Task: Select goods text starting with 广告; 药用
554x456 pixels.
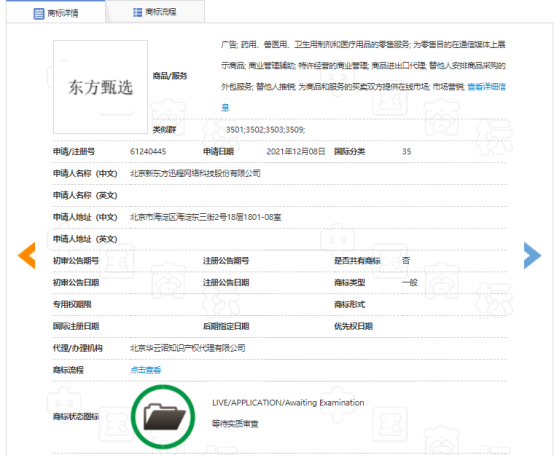Action: (x=363, y=76)
